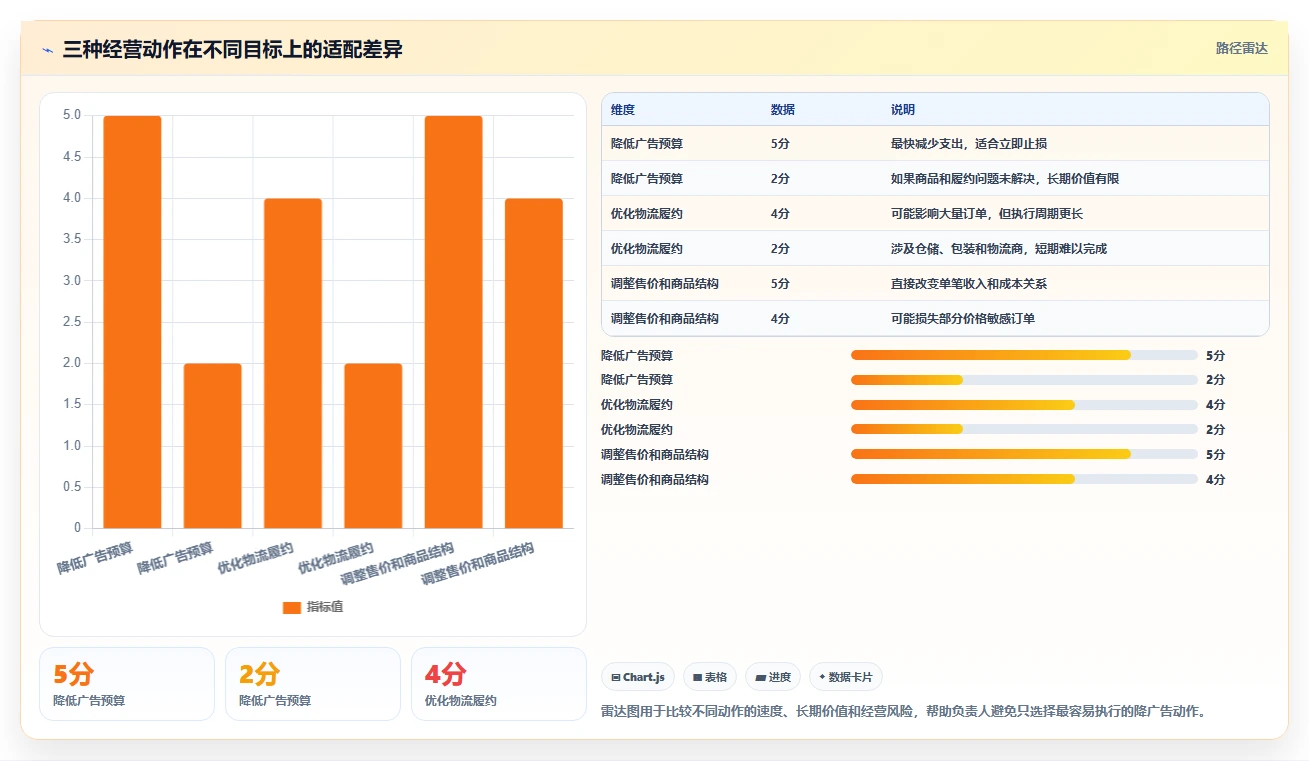The image size is (1309, 761).
Task: Click the 5.0-high bar for 调整售价和商品结构
Action: (x=453, y=322)
